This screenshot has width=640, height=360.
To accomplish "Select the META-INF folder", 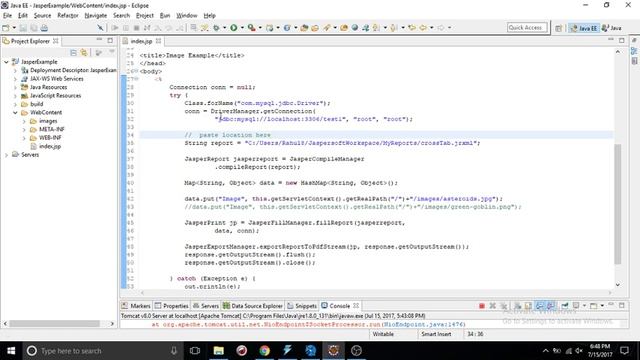I will pos(51,129).
